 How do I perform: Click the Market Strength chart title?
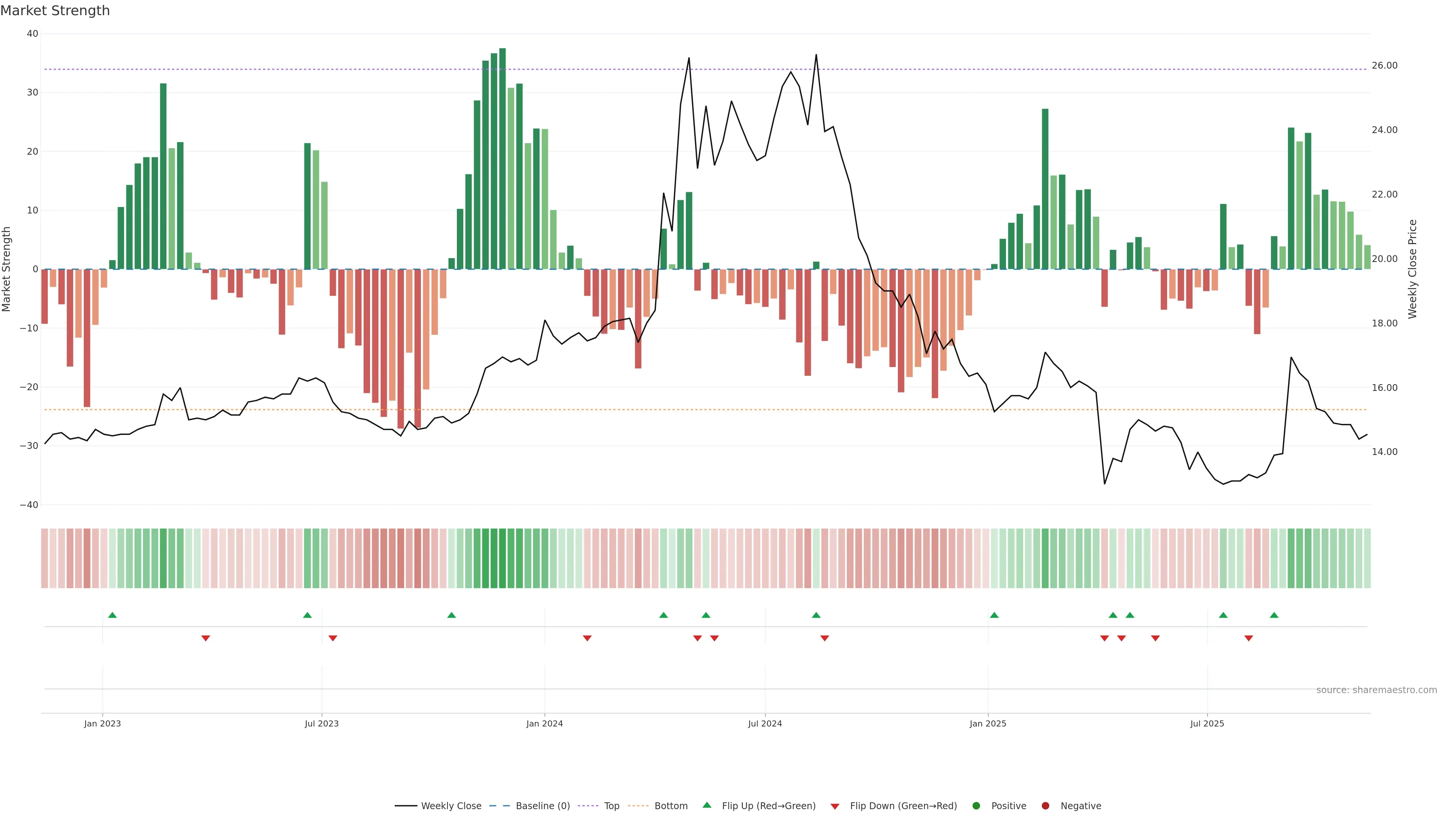tap(55, 11)
